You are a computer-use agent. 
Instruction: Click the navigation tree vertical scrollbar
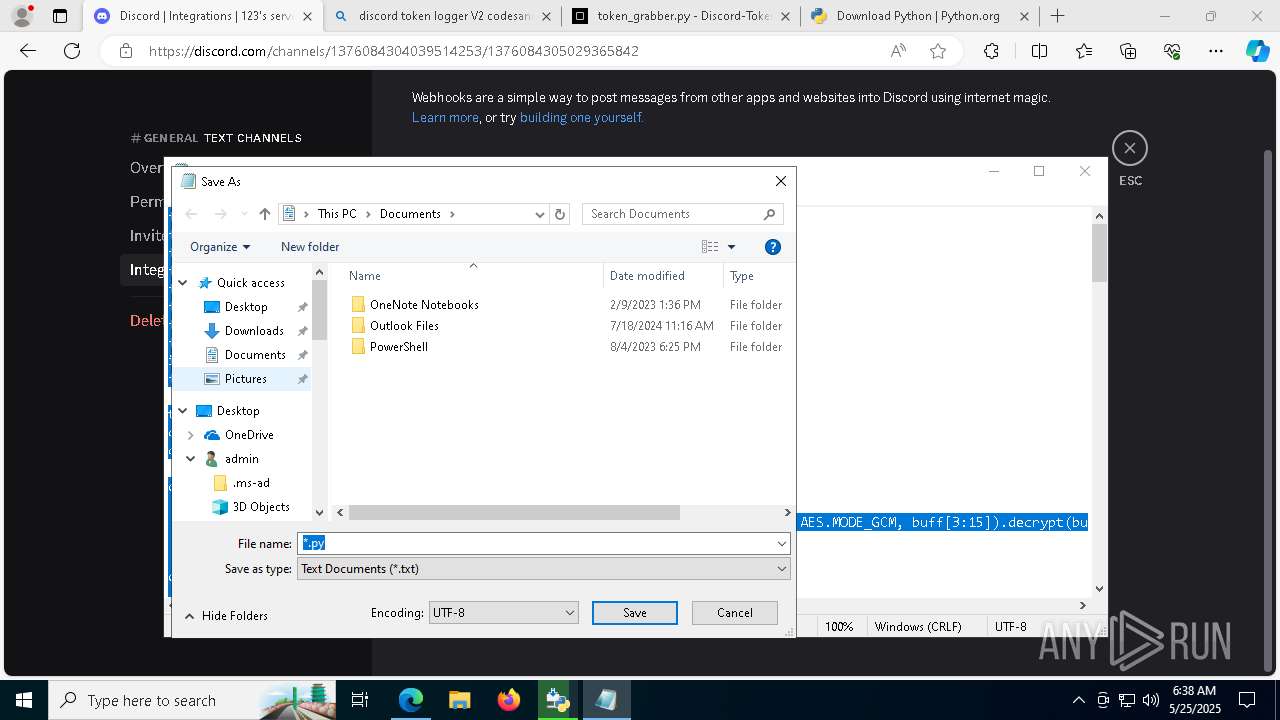tap(320, 309)
